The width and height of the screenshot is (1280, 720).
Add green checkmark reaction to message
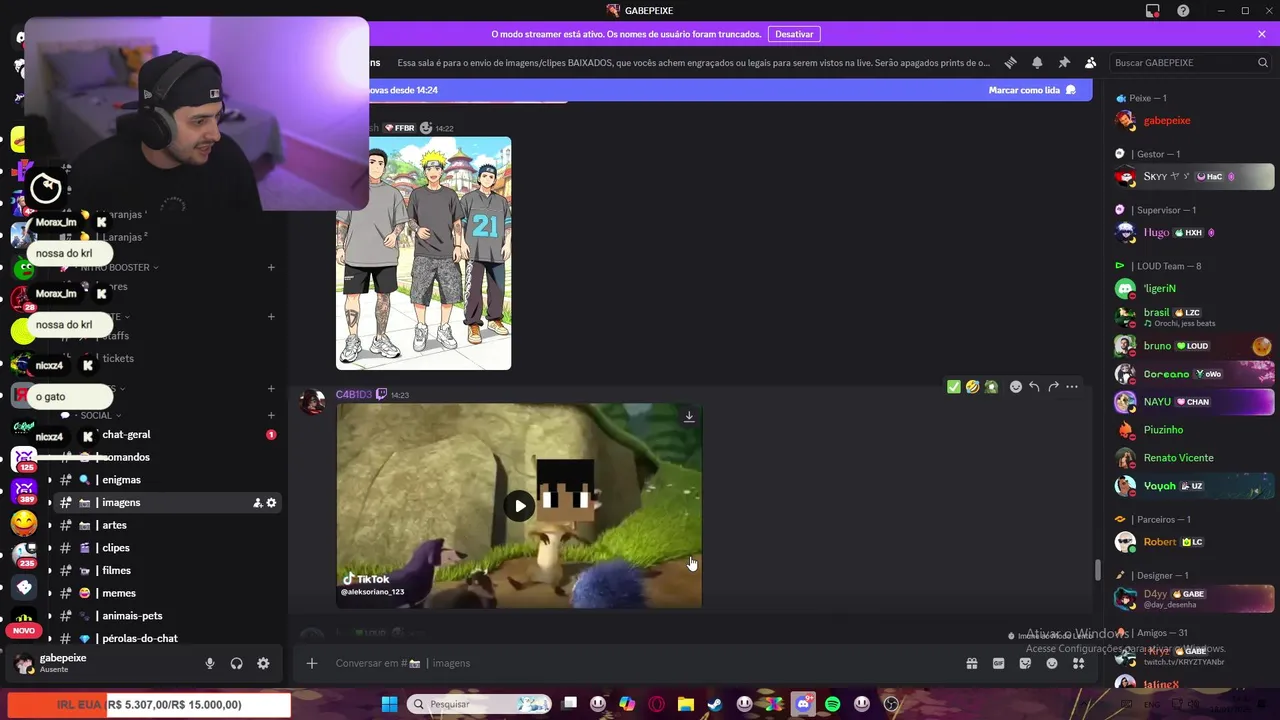[954, 387]
